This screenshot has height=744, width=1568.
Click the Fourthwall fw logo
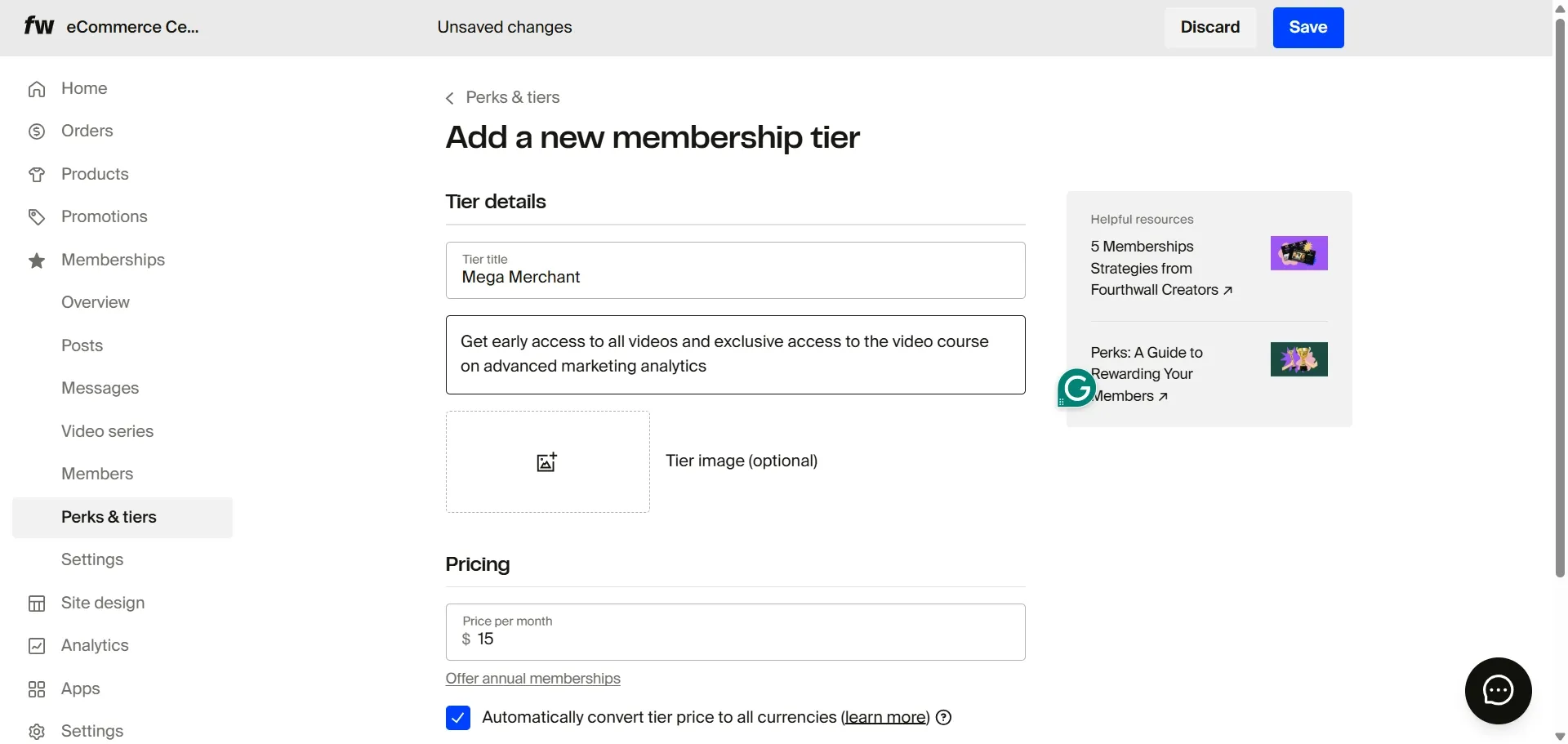tap(38, 26)
